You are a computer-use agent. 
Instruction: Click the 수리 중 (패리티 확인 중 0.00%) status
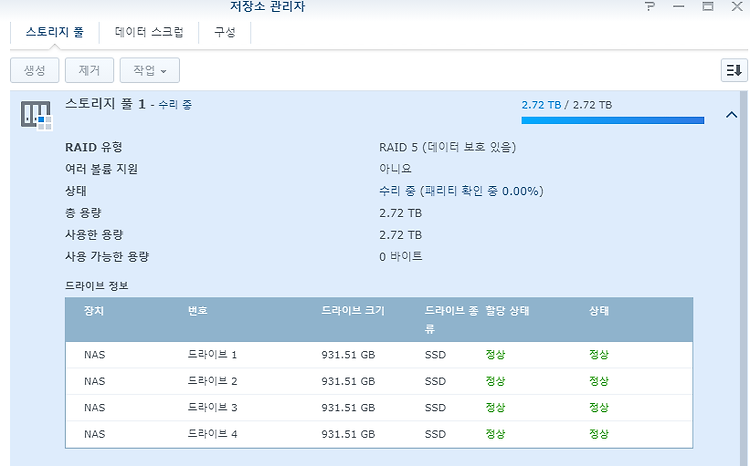[461, 191]
